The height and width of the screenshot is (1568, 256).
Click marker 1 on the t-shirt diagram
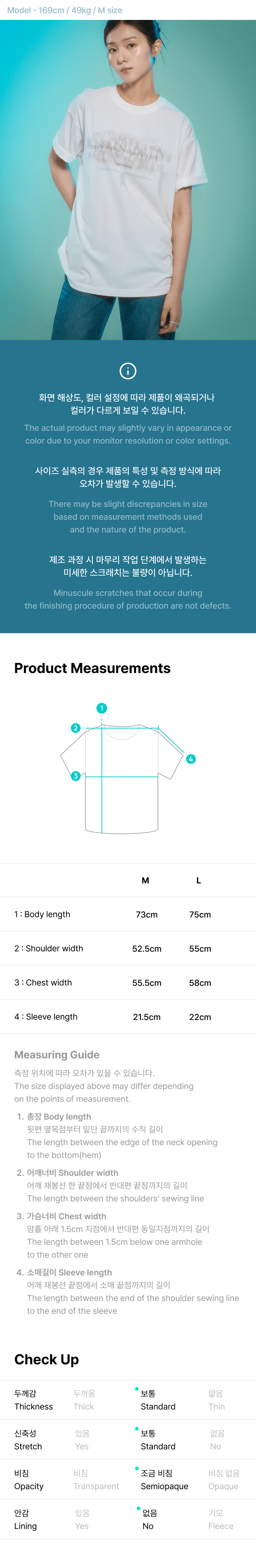click(x=102, y=708)
